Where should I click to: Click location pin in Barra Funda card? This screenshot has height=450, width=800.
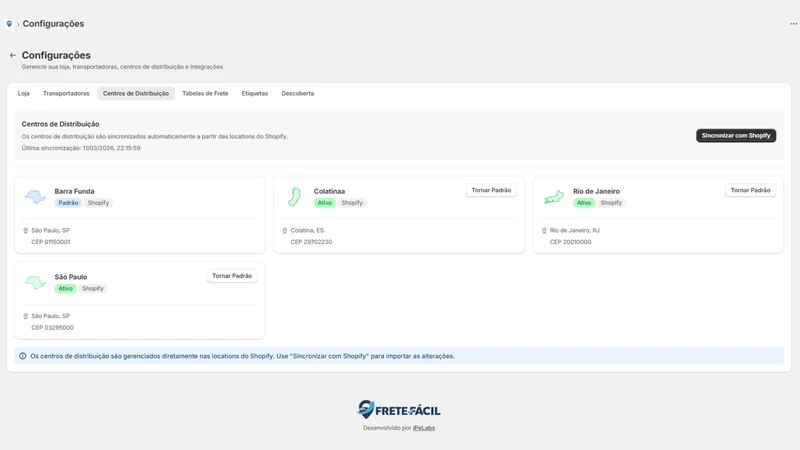(x=26, y=231)
